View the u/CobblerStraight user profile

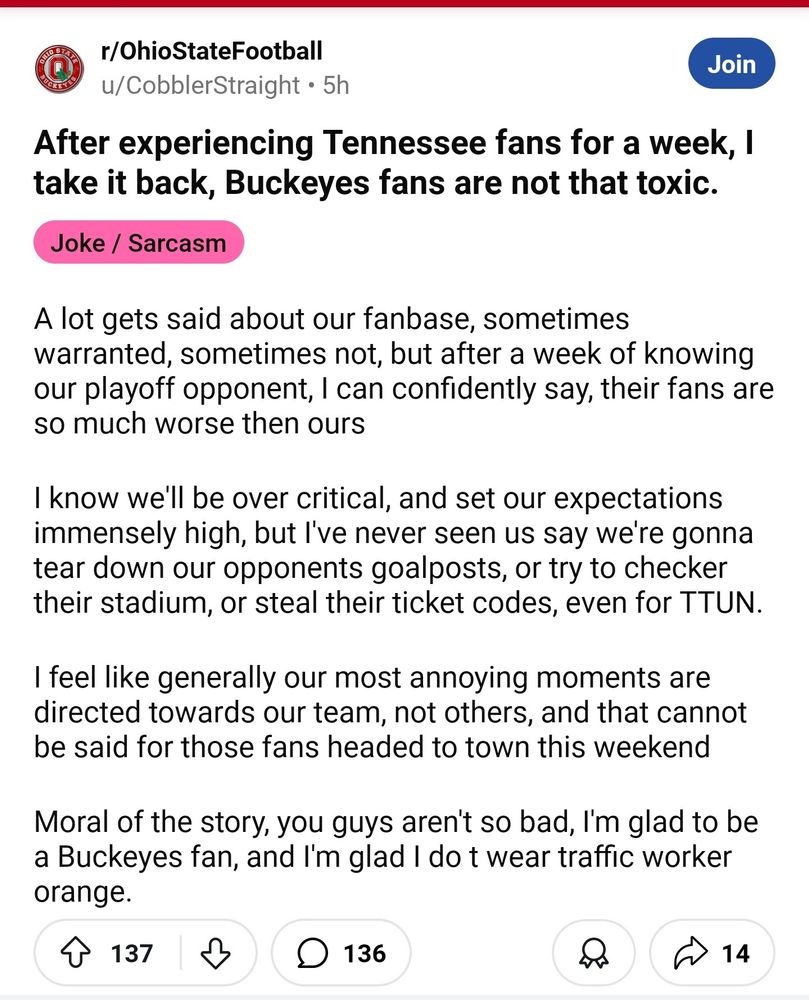201,85
